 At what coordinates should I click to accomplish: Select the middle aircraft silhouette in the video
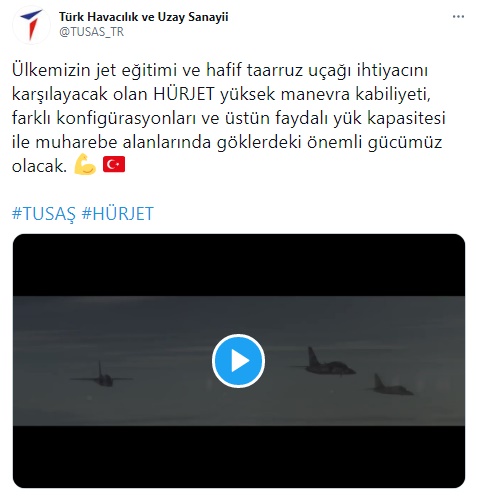[323, 363]
